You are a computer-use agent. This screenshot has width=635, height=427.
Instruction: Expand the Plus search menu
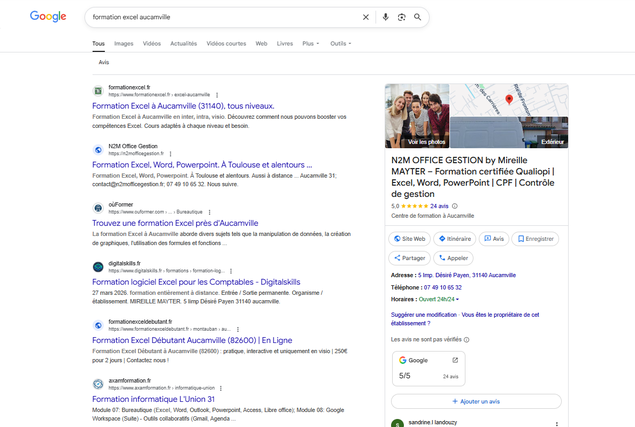coord(311,43)
